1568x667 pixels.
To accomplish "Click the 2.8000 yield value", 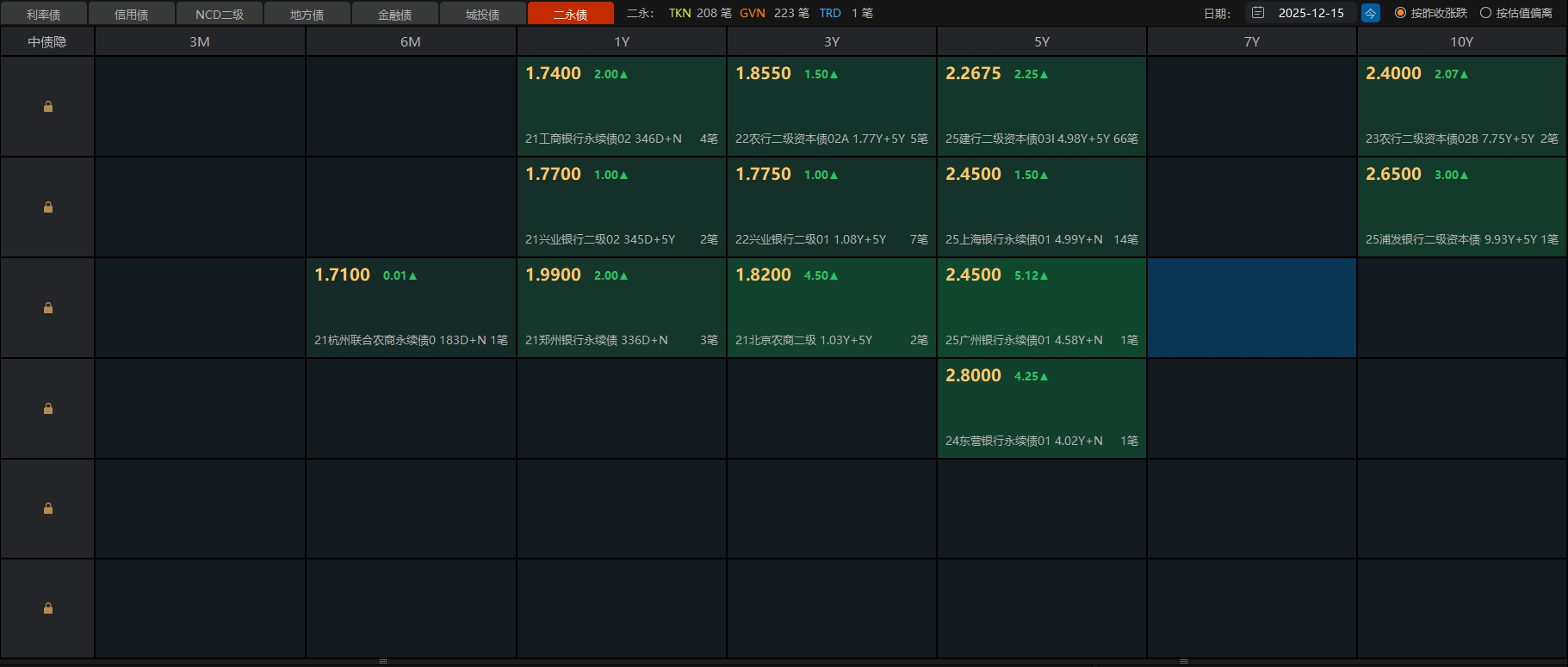I will (x=973, y=376).
